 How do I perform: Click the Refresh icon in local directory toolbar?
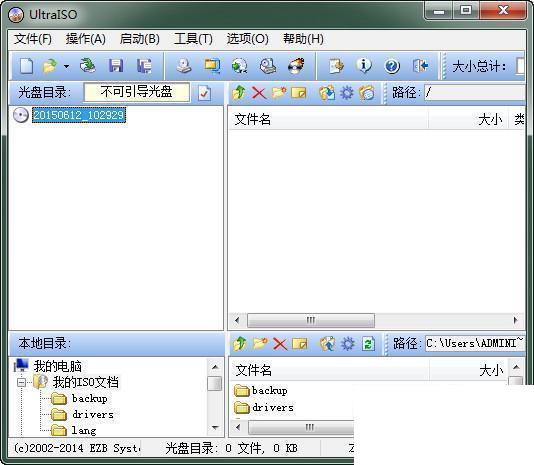pos(368,344)
